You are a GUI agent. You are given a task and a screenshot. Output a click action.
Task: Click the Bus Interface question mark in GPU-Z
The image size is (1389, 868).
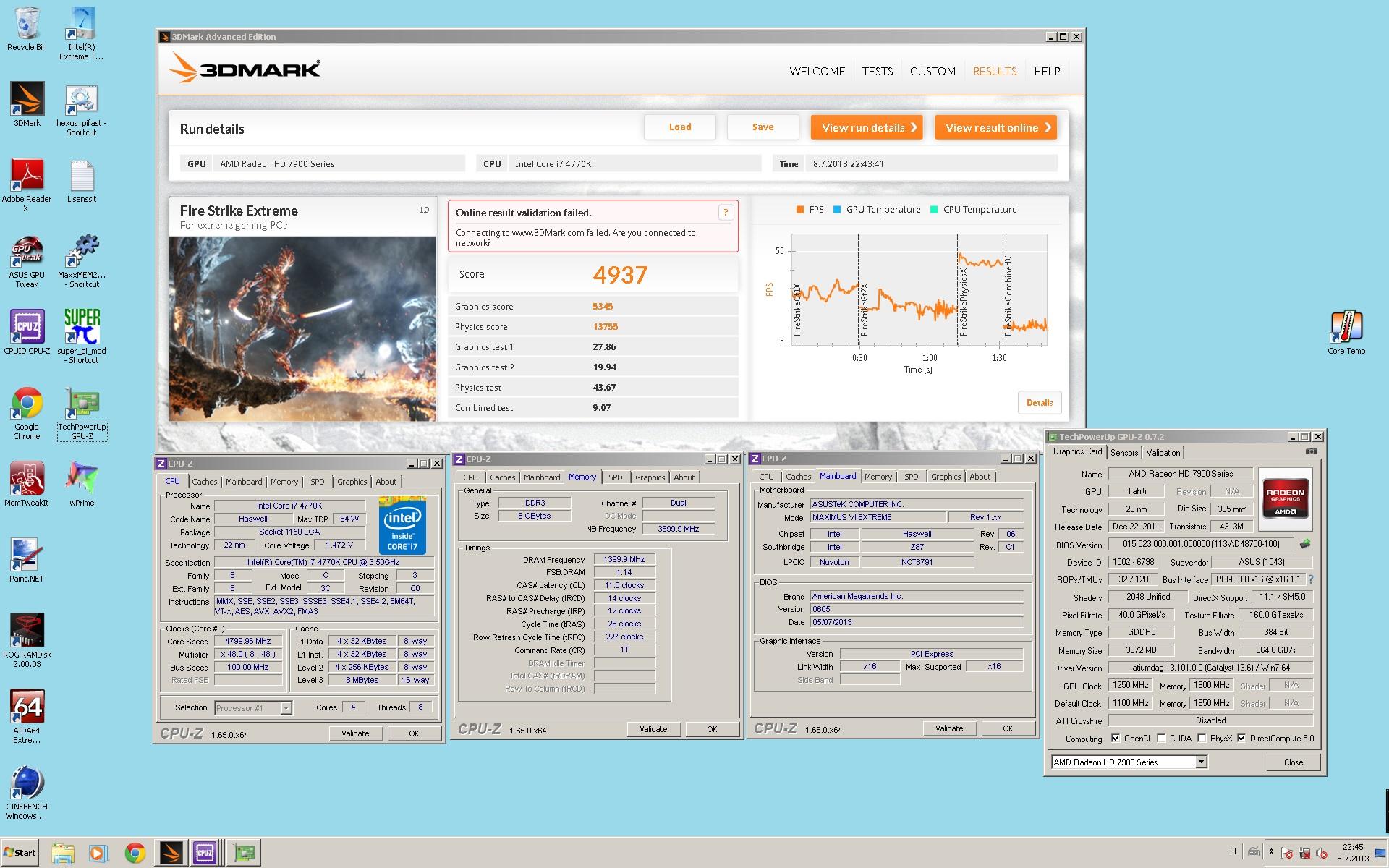(x=1311, y=579)
